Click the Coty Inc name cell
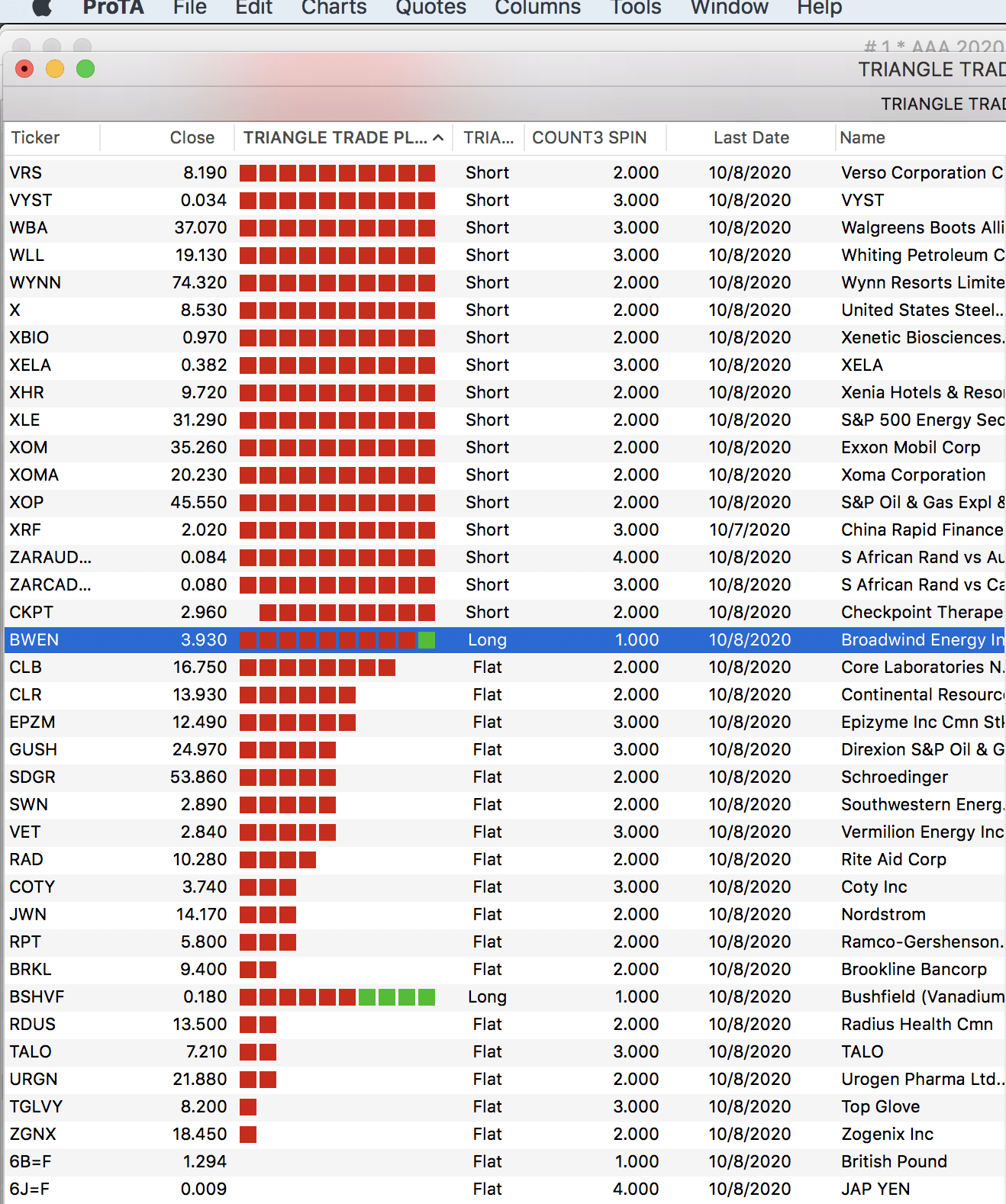 point(874,887)
